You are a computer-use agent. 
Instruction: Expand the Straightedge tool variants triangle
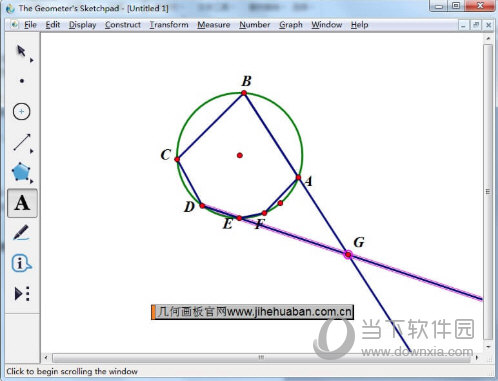coord(32,151)
